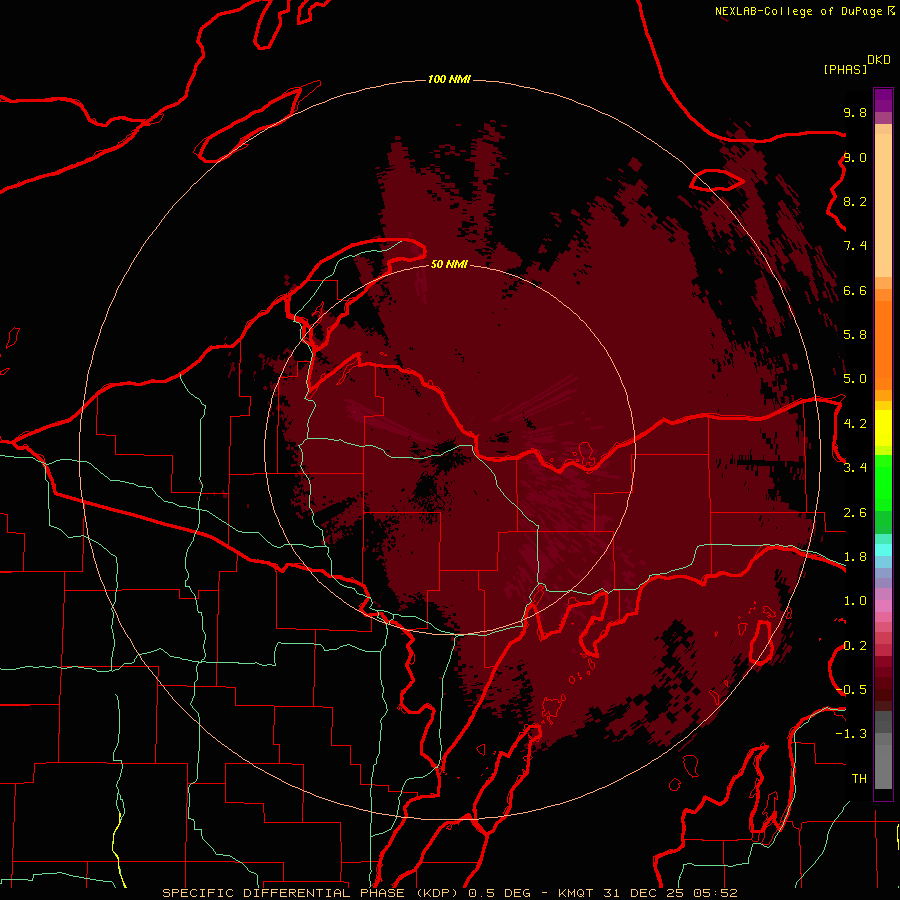
Task: Select the -1.3 legend value
Action: point(852,734)
